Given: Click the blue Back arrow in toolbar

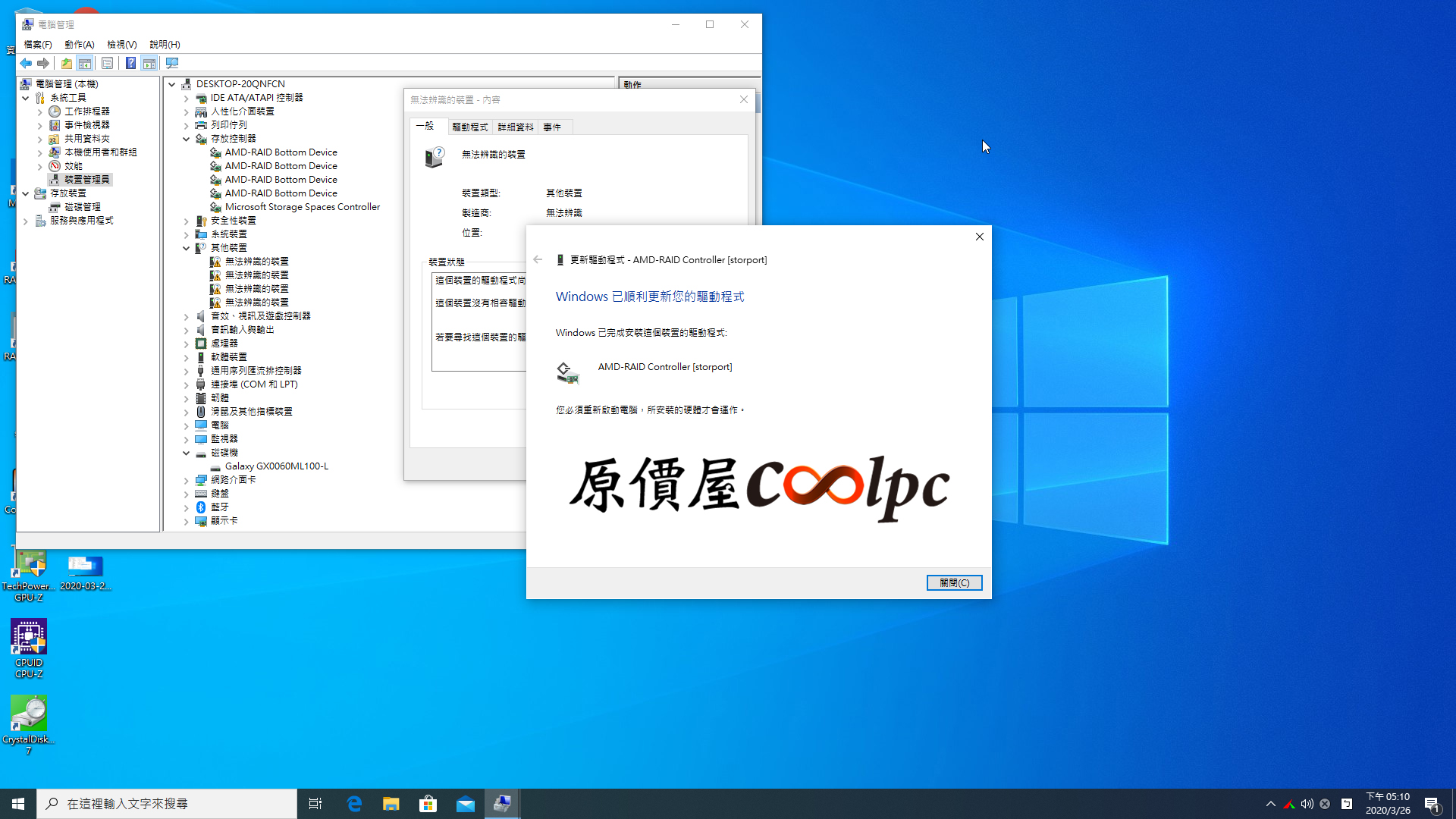Looking at the screenshot, I should [x=26, y=64].
